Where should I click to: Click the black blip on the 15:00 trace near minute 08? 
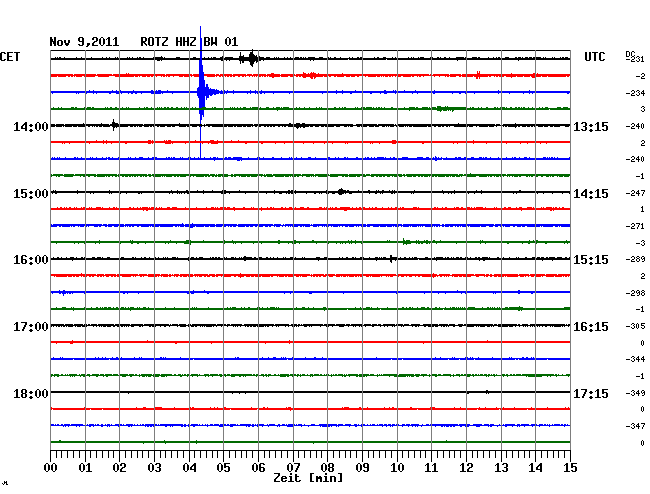pos(341,192)
